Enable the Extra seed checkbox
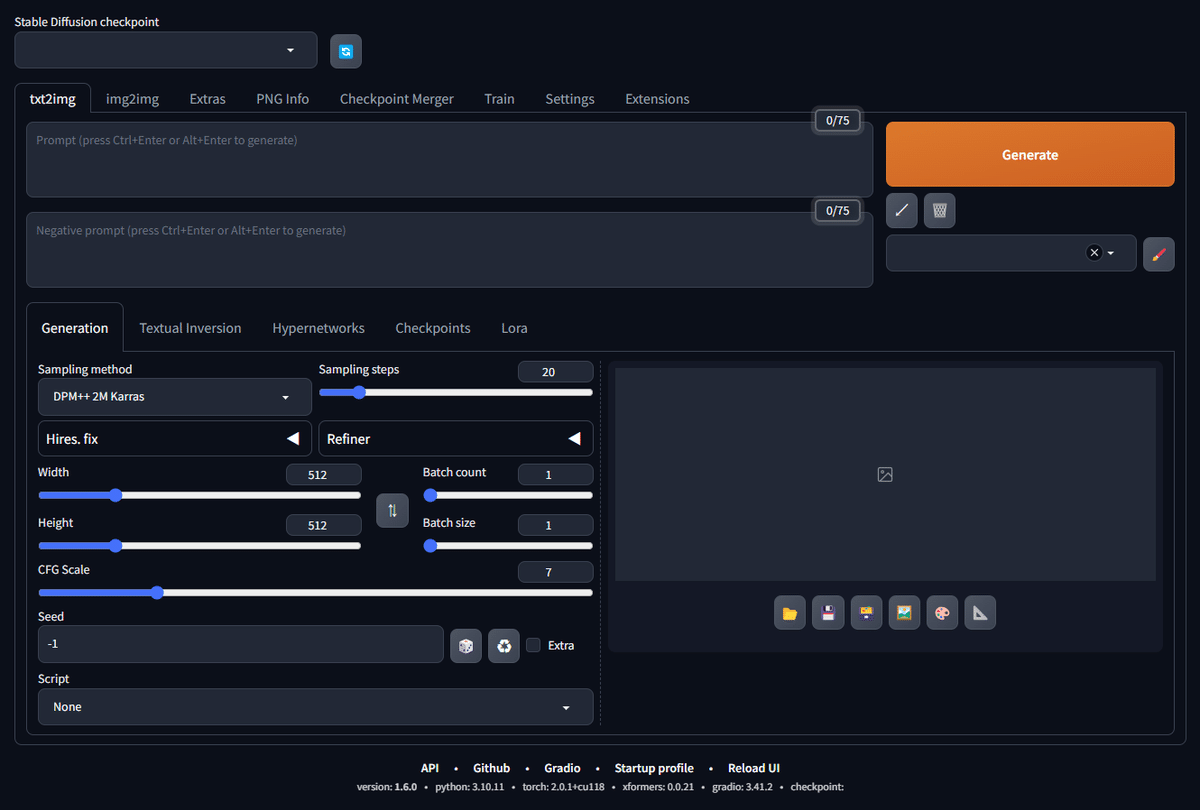1200x810 pixels. pos(533,645)
